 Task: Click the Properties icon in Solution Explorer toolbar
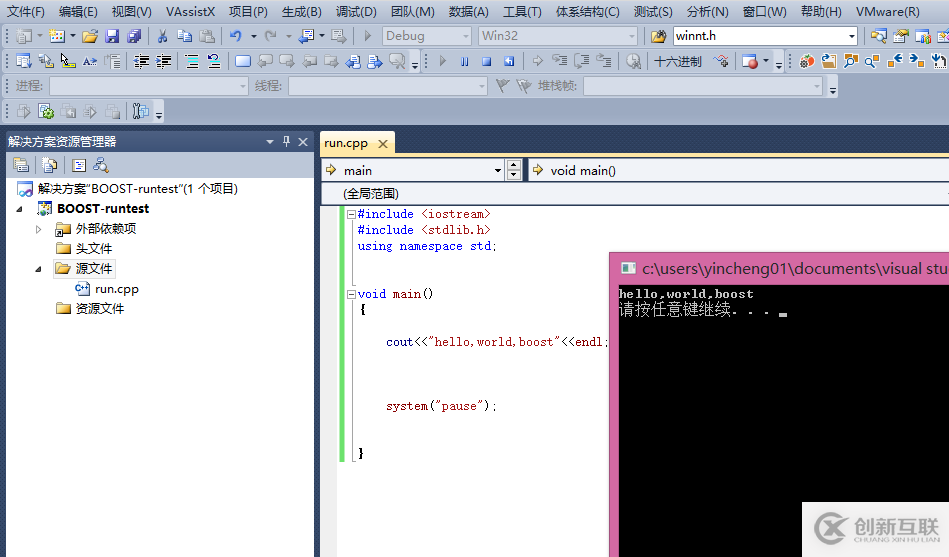21,165
